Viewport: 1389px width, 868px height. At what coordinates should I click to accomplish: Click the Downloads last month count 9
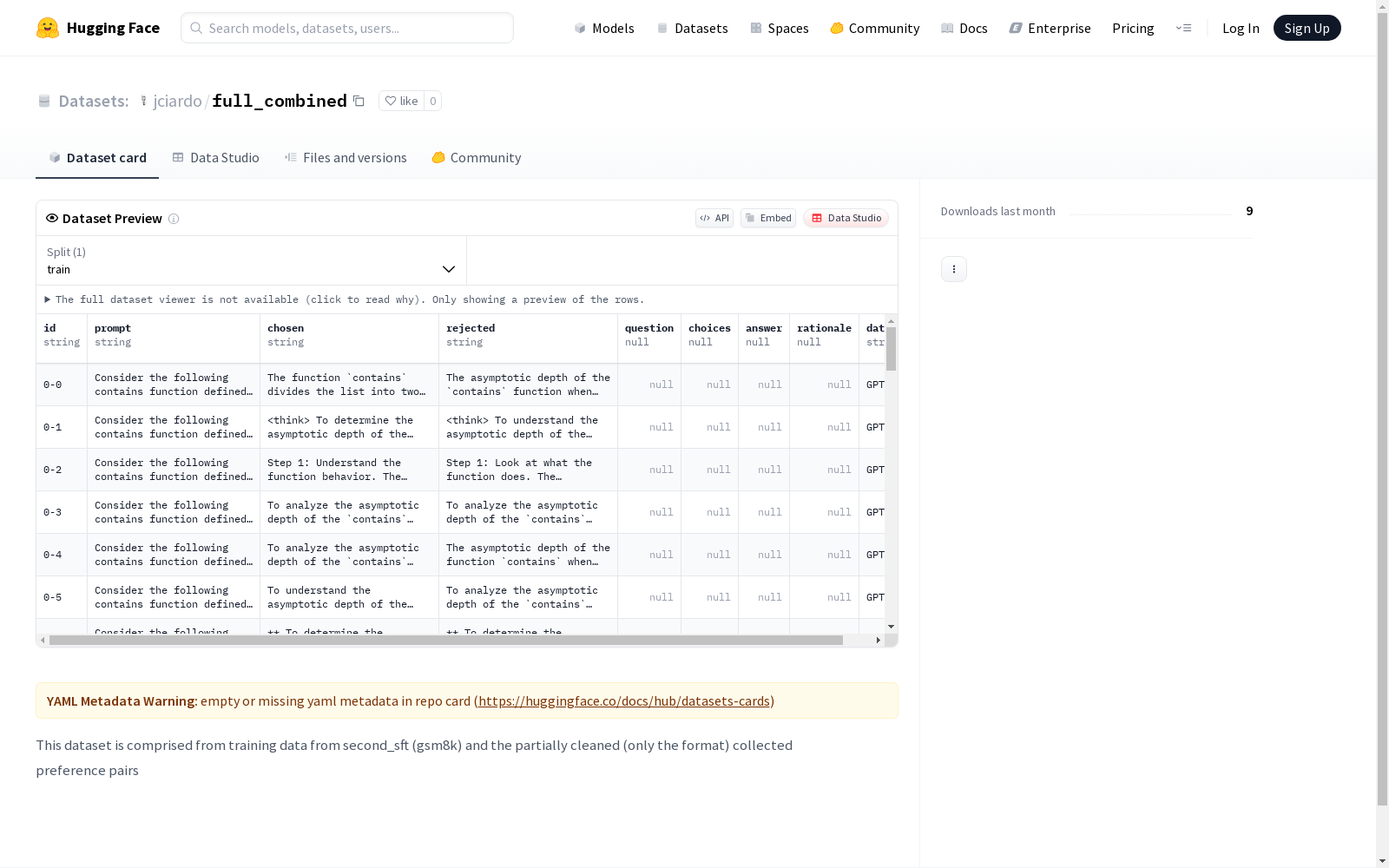point(1249,211)
